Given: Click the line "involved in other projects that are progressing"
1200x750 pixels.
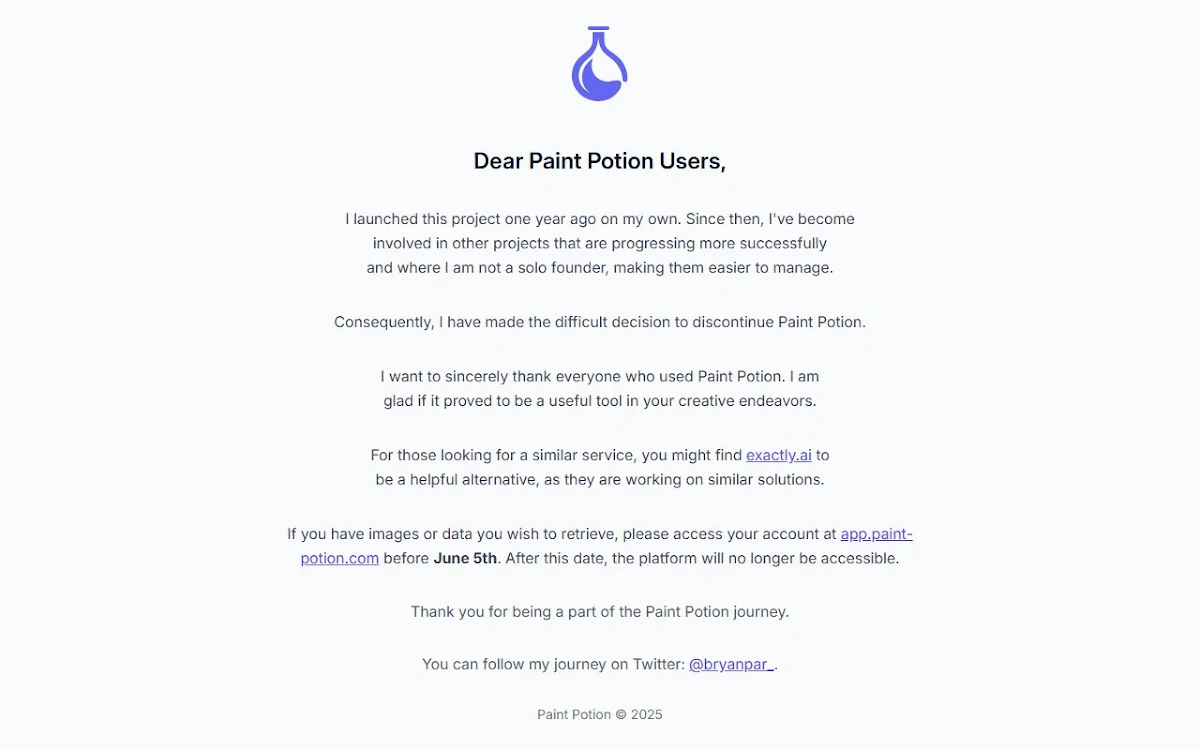Looking at the screenshot, I should click(x=600, y=243).
